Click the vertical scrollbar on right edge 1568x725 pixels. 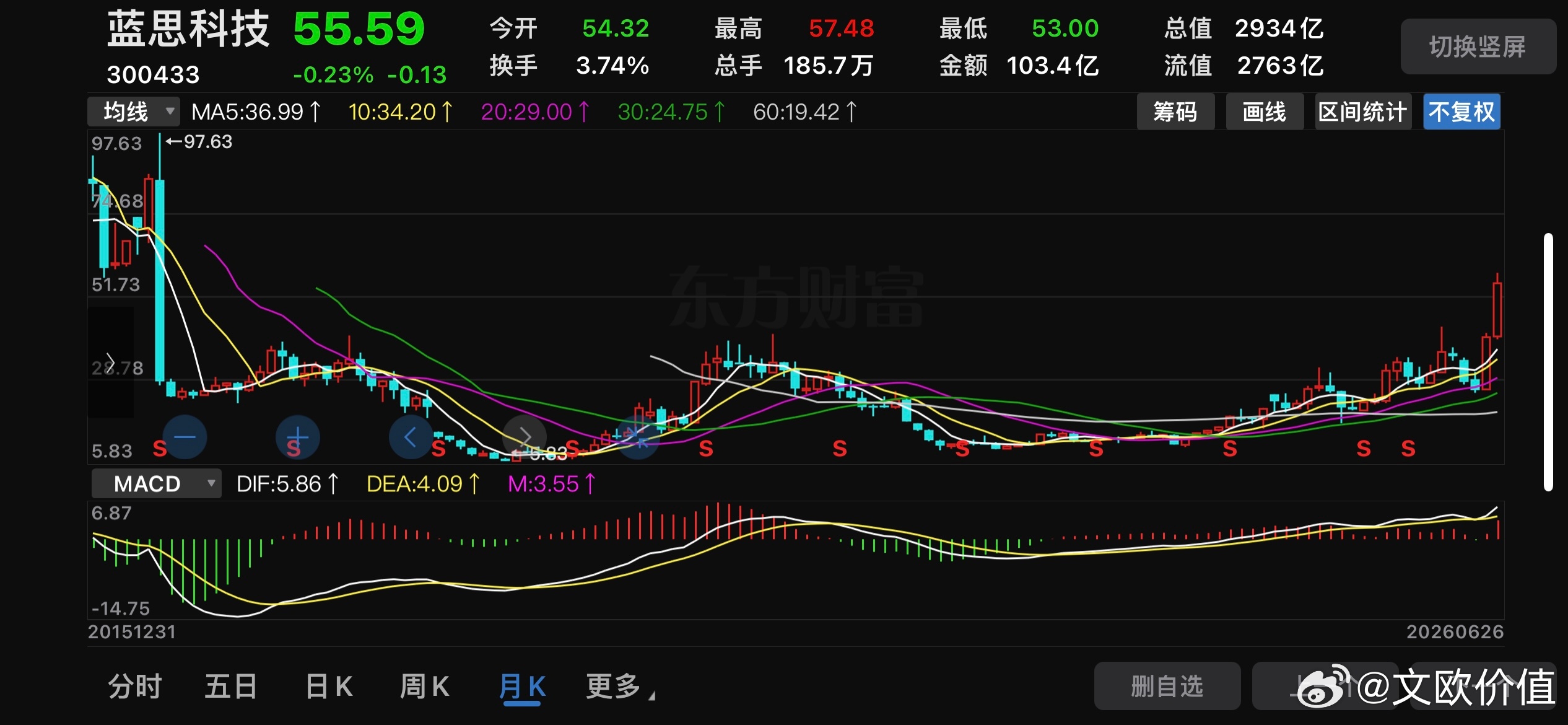point(1548,362)
